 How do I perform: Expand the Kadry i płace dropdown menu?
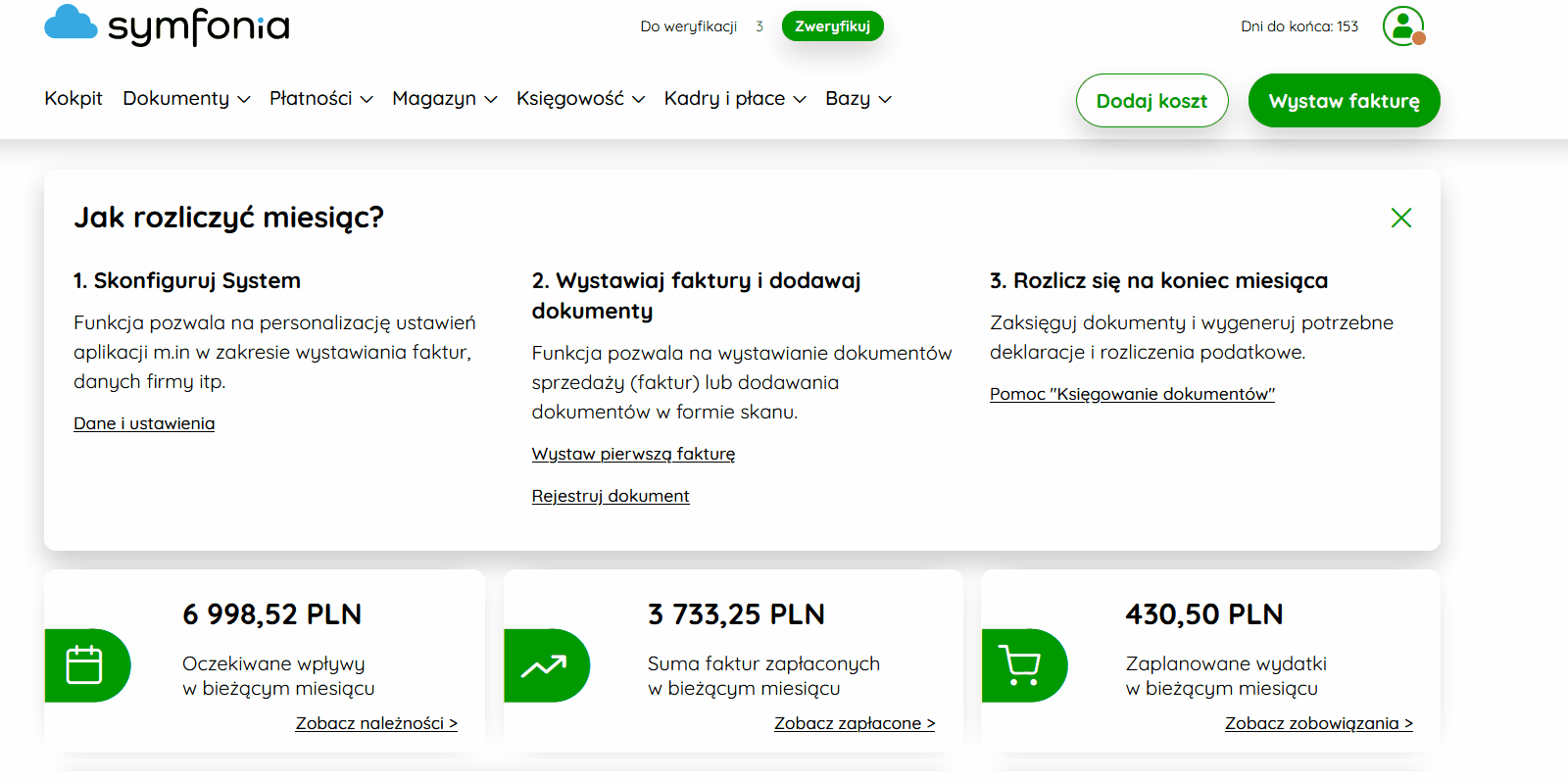click(735, 98)
